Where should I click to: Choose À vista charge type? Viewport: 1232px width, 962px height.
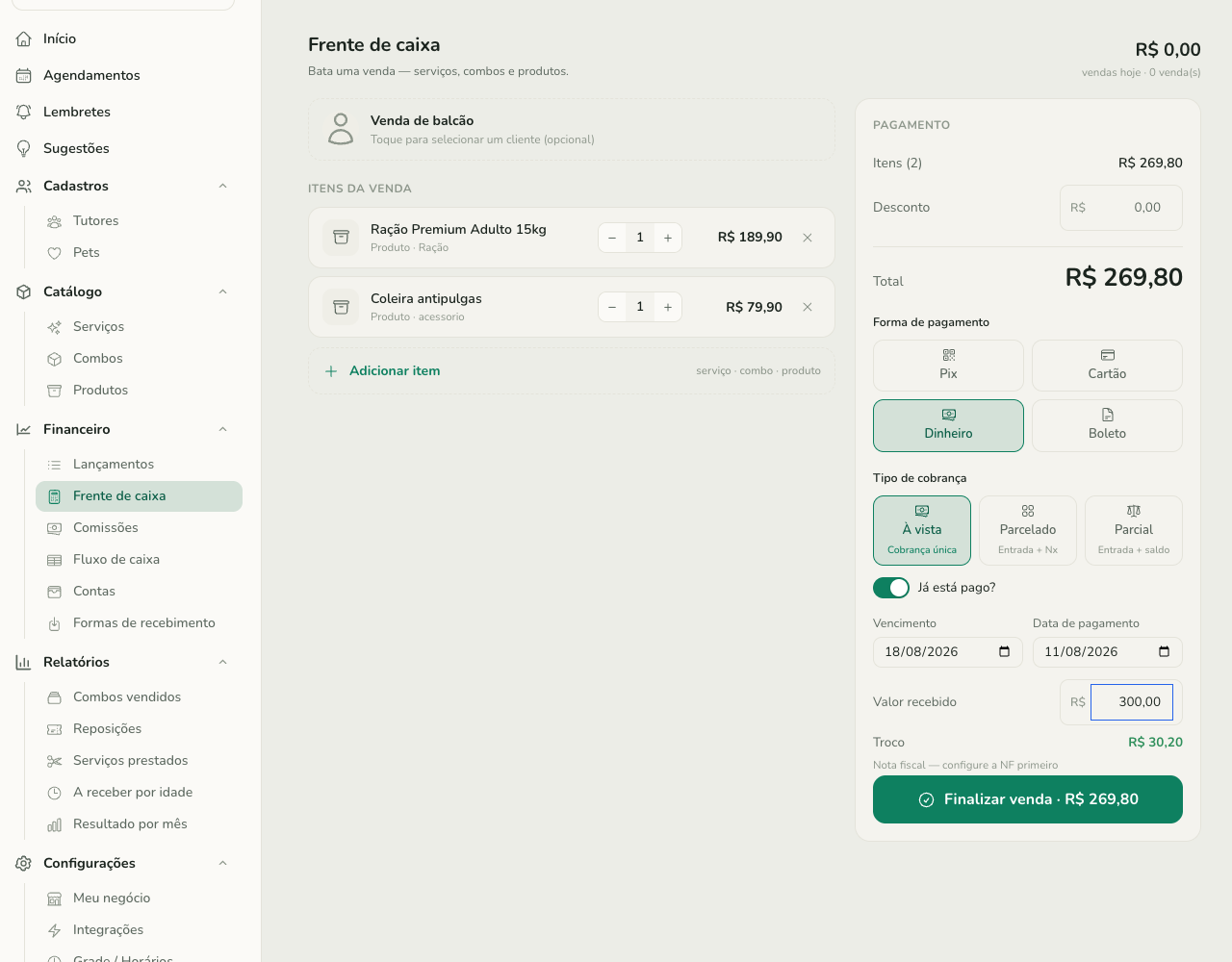point(922,530)
